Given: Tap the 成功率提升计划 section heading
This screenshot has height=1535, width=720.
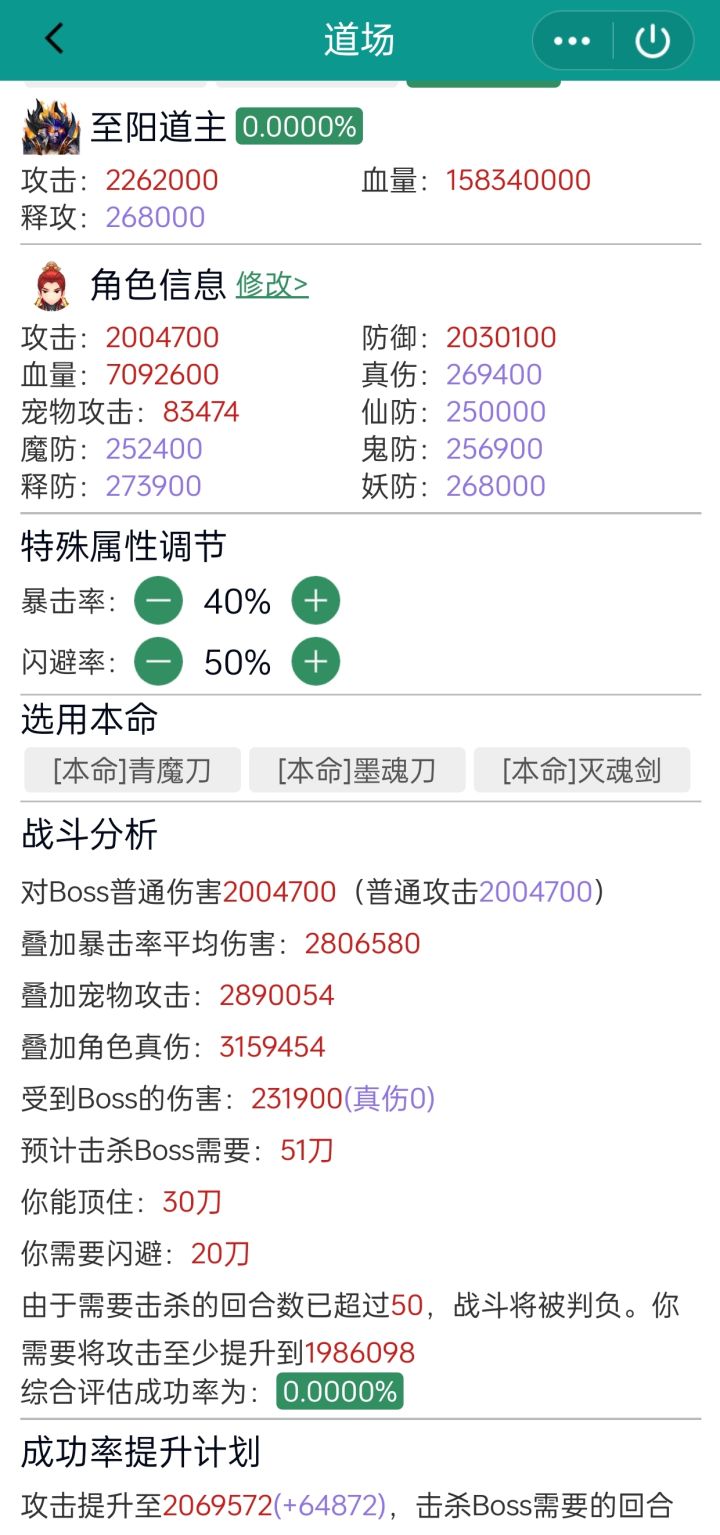Looking at the screenshot, I should [x=140, y=1452].
